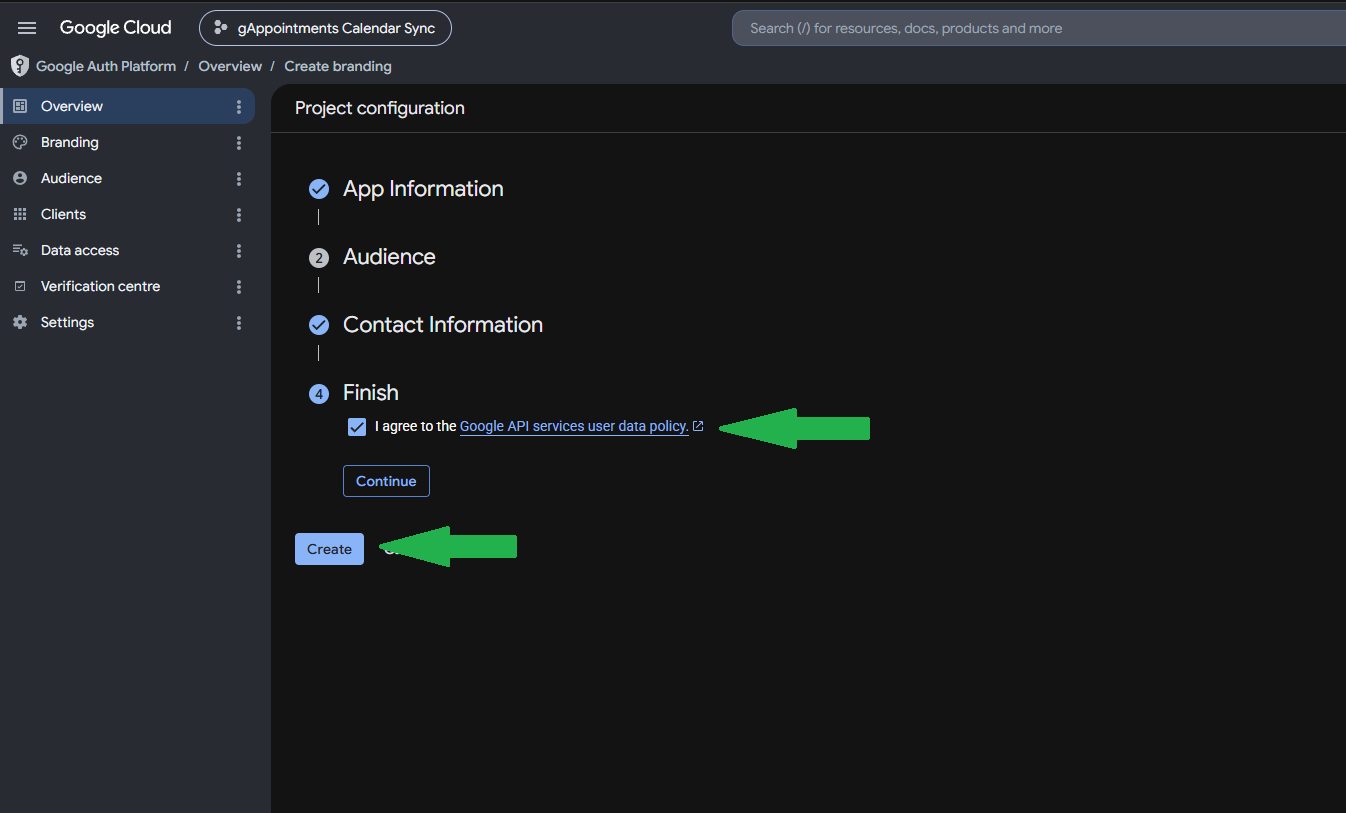Screen dimensions: 1346x813
Task: Click the Continue button
Action: tap(386, 481)
